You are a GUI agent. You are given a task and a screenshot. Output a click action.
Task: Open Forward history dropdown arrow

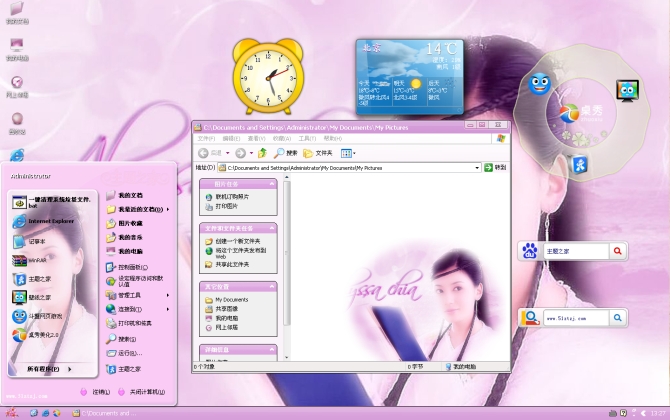[251, 153]
